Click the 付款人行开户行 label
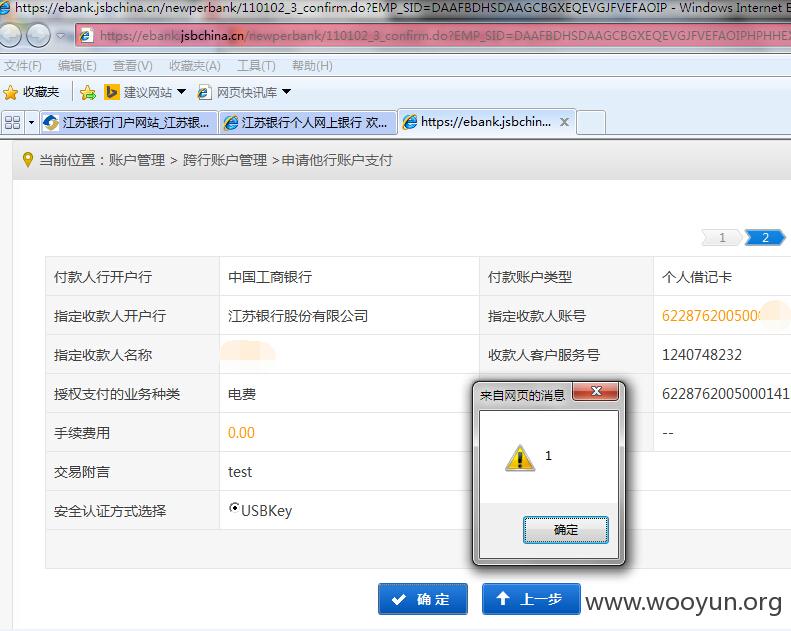Image resolution: width=791 pixels, height=631 pixels. (103, 277)
